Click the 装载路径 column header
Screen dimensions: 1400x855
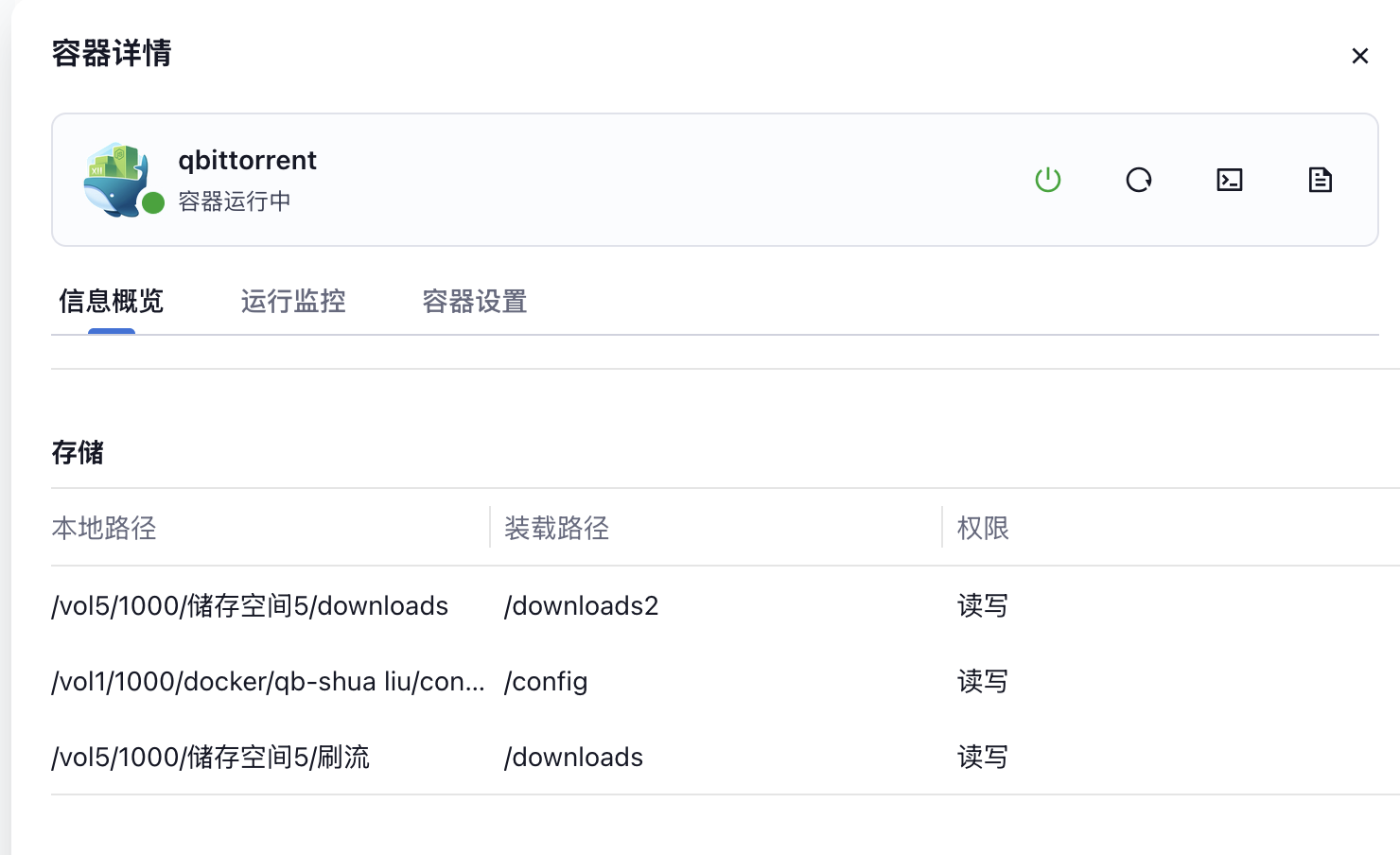556,528
